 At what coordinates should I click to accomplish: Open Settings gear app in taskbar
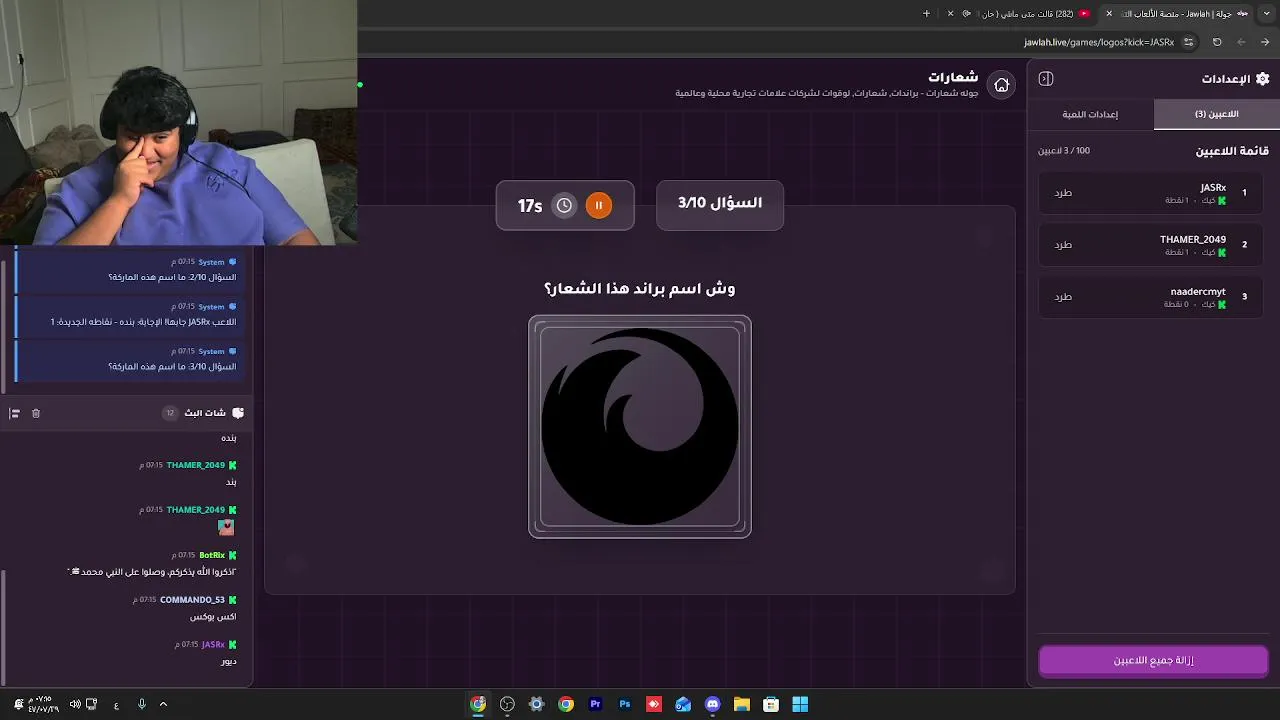536,704
